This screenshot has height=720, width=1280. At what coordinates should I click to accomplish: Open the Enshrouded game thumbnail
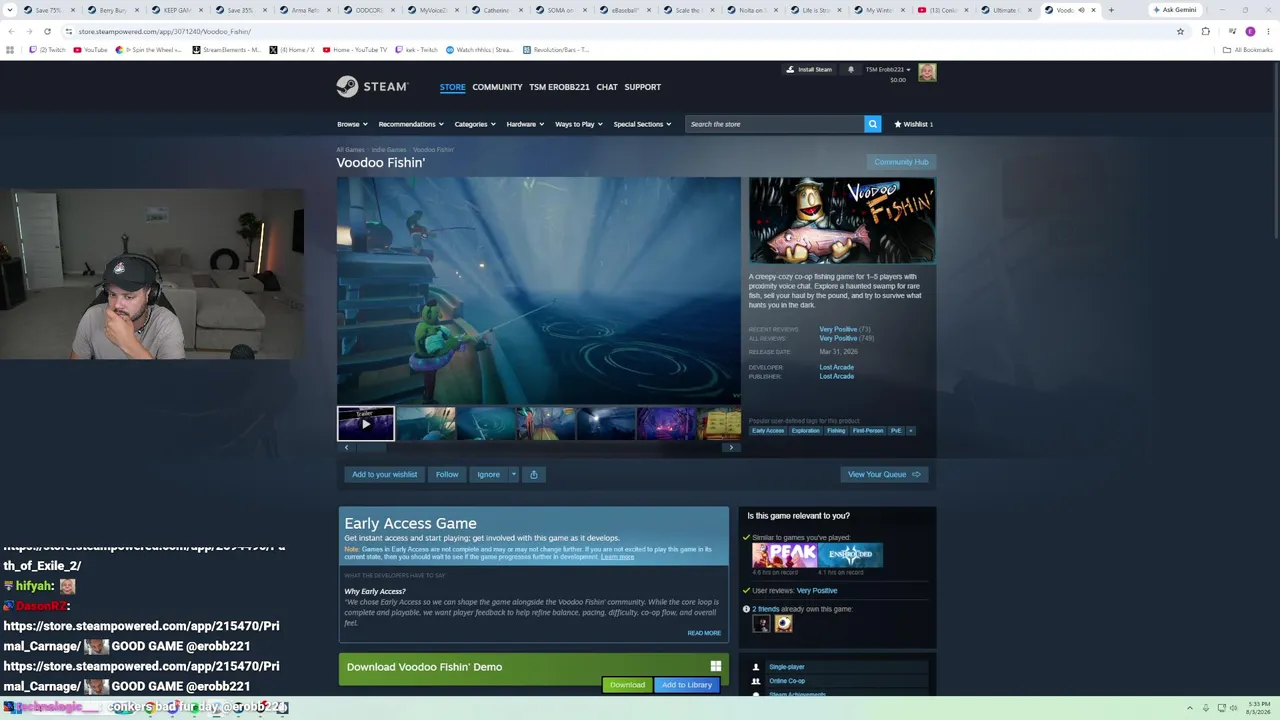(850, 555)
